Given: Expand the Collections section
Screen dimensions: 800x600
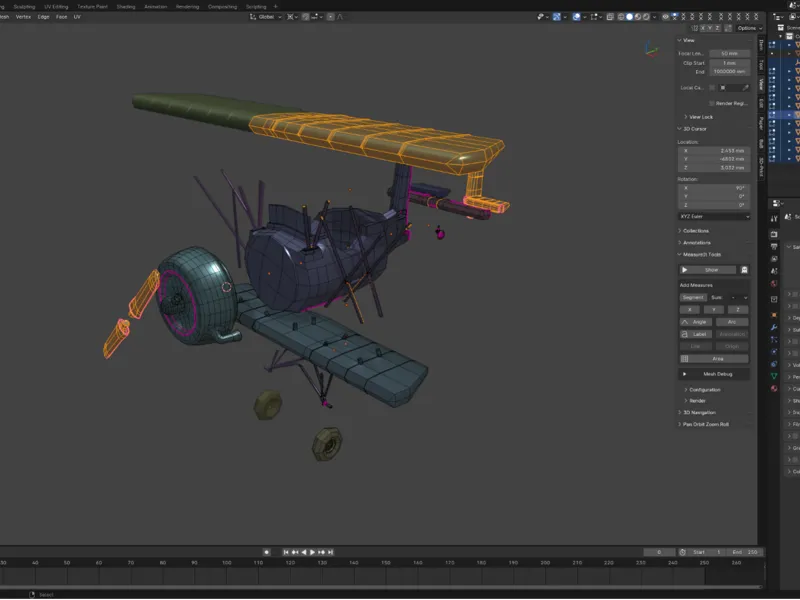Looking at the screenshot, I should point(694,231).
